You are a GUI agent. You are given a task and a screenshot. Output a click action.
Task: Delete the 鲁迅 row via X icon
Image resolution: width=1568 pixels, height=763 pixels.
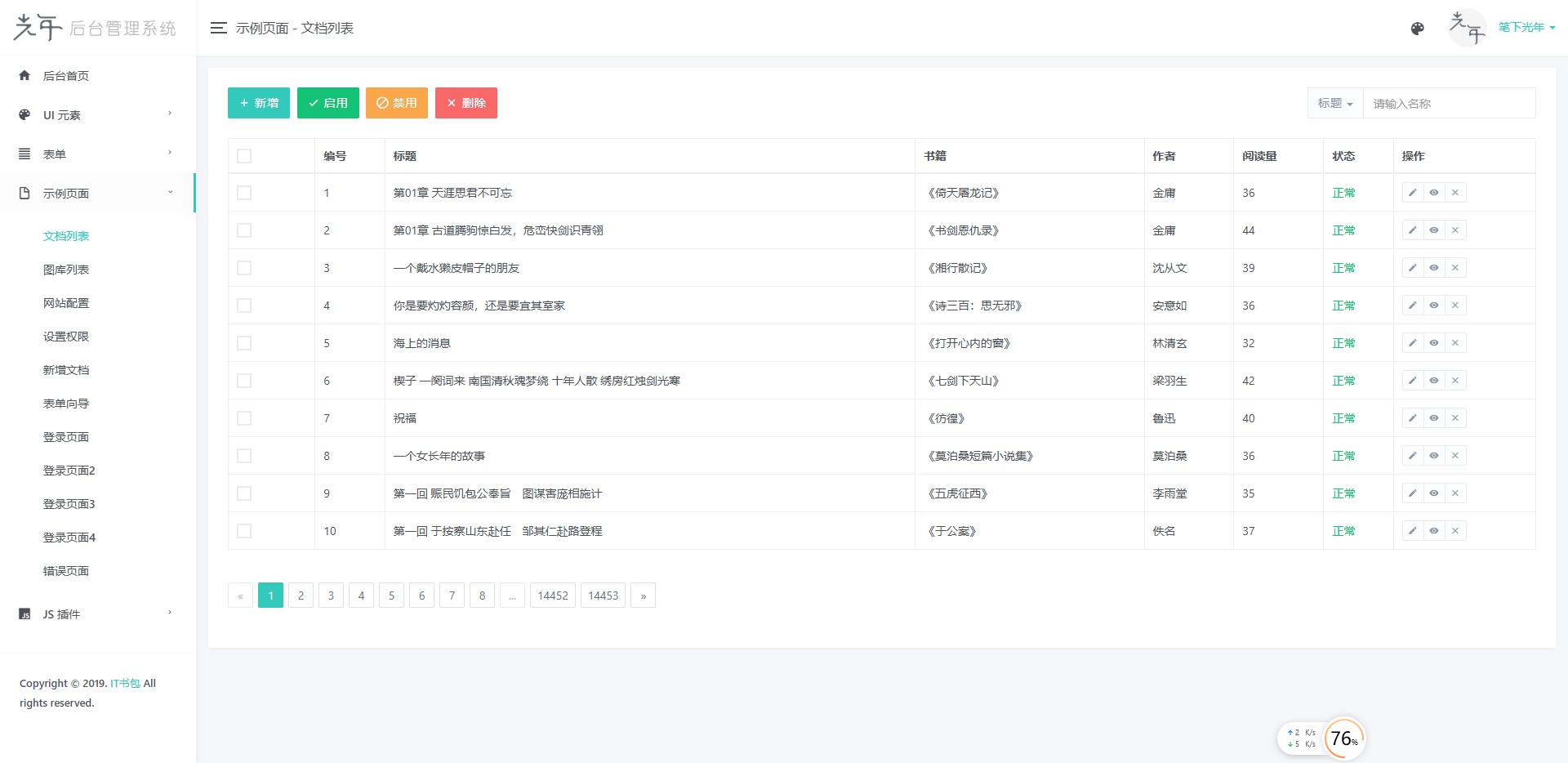(1455, 418)
